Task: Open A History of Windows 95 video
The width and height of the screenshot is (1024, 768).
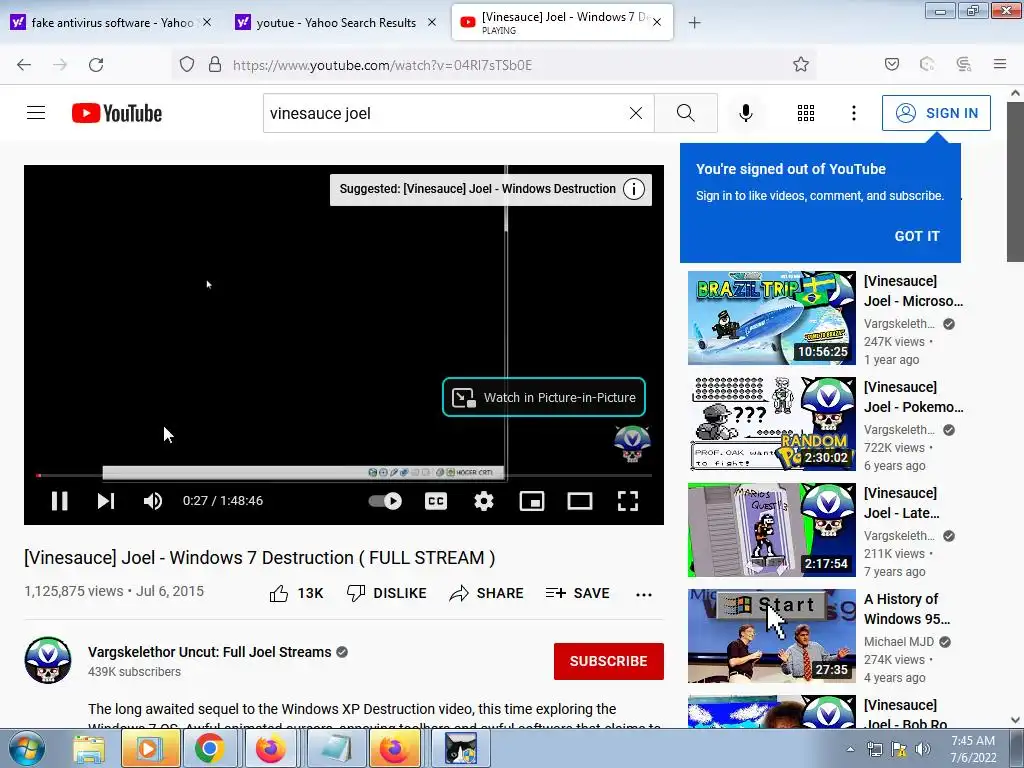Action: 907,609
